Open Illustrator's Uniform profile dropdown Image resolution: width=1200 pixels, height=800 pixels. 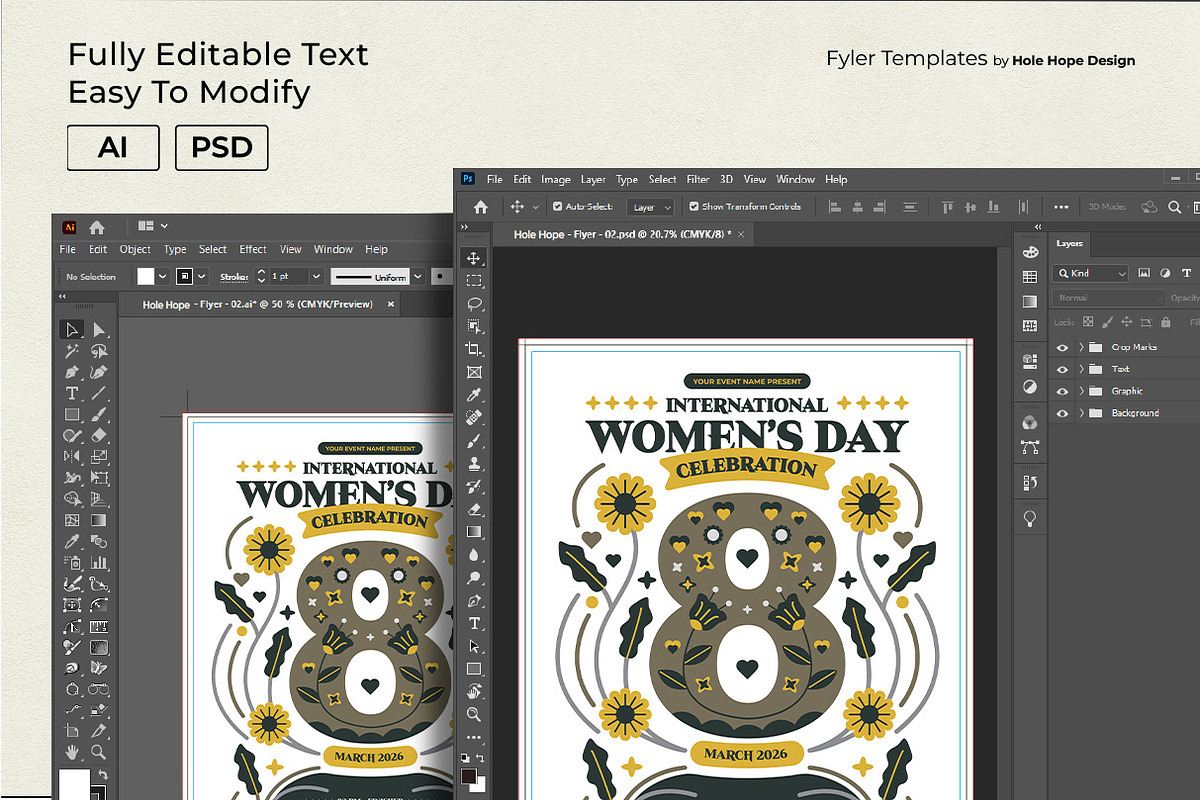(x=418, y=276)
